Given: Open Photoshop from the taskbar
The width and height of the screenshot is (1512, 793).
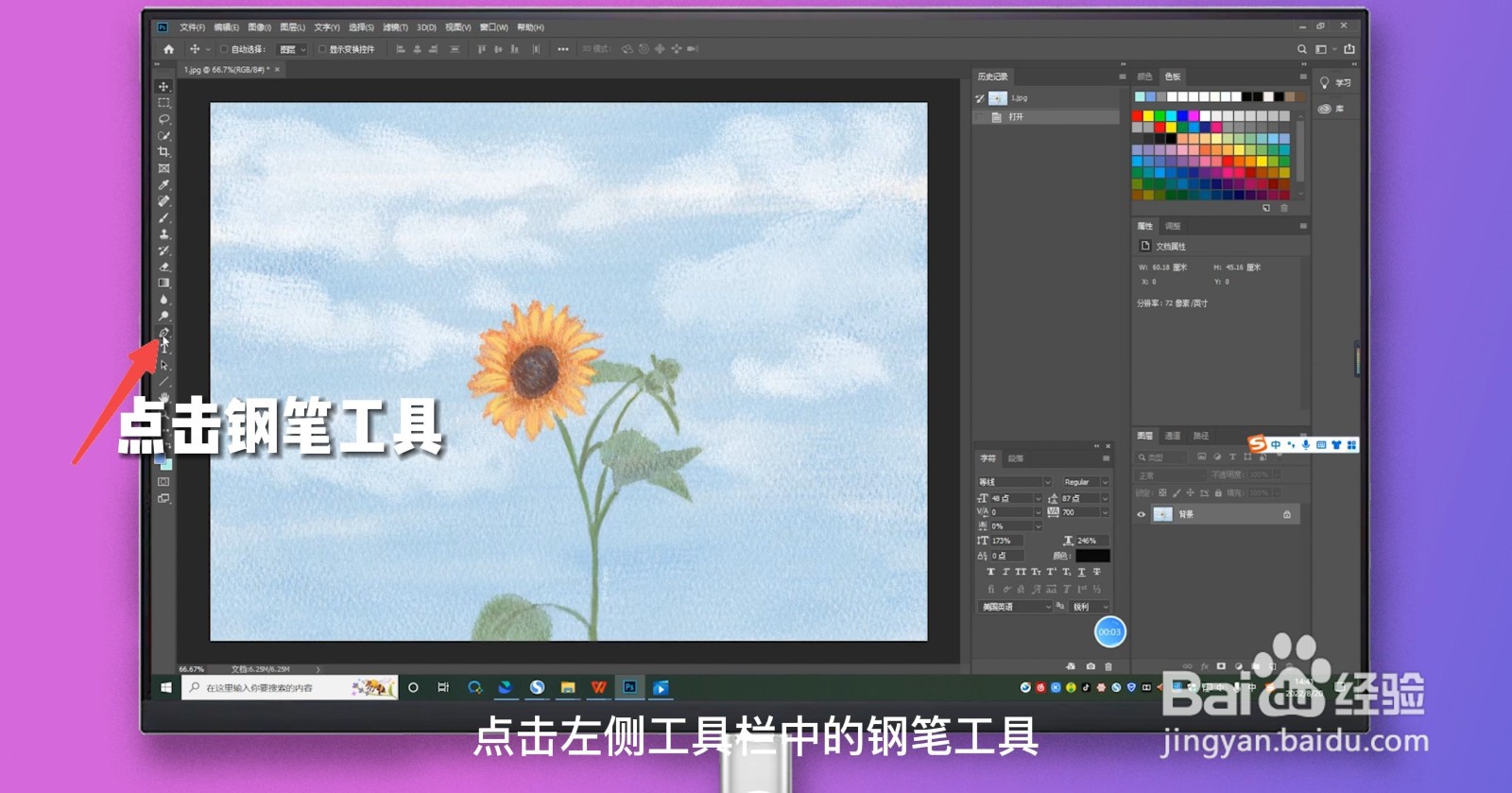Looking at the screenshot, I should pos(629,687).
